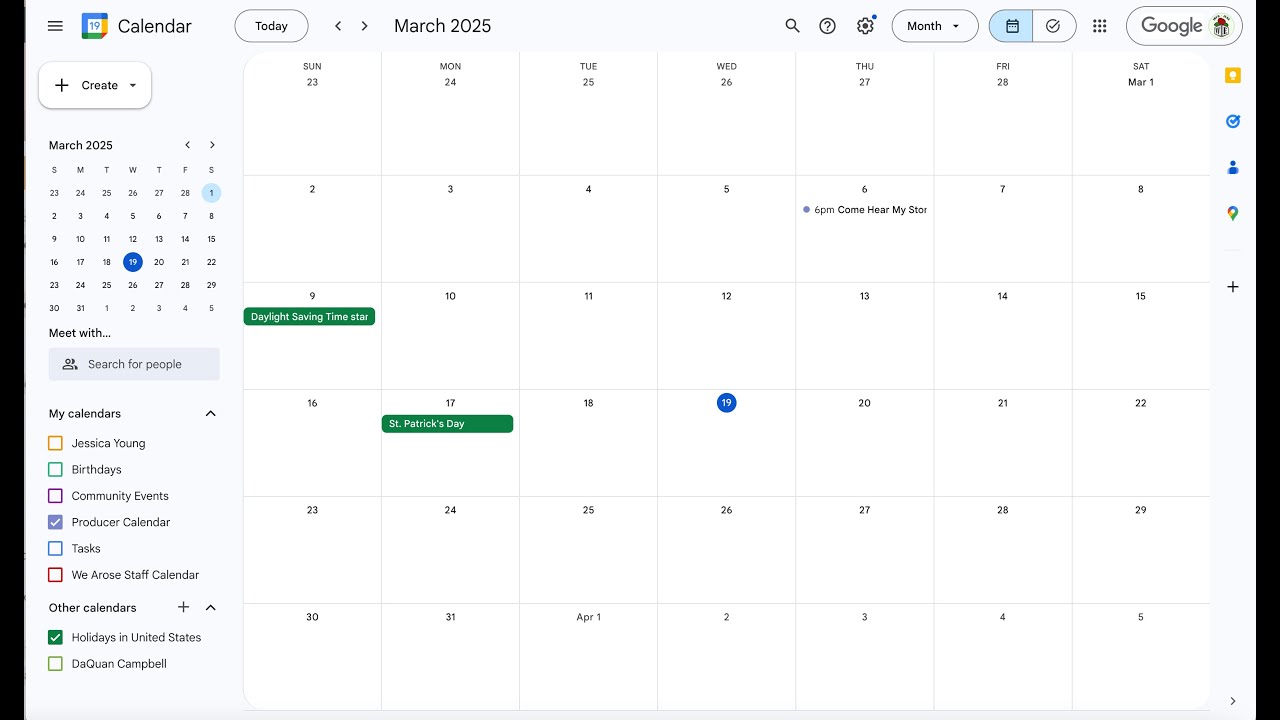The height and width of the screenshot is (720, 1280).
Task: Click date 22 in main grid
Action: click(1141, 403)
